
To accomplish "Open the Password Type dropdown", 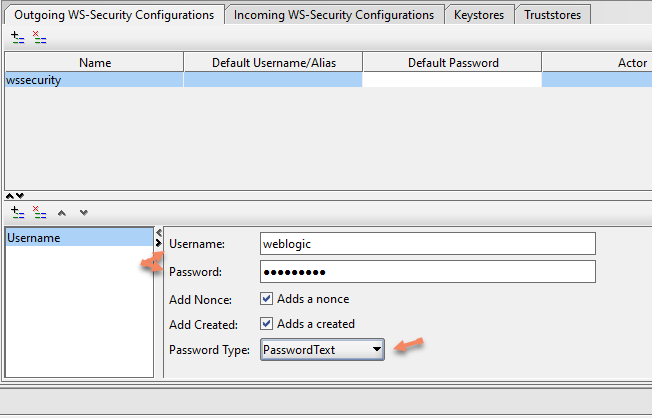I will (x=322, y=349).
